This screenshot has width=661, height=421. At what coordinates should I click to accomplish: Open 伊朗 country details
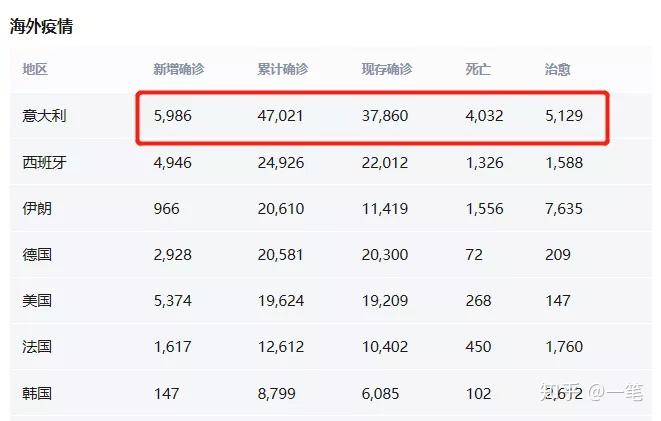tap(37, 208)
